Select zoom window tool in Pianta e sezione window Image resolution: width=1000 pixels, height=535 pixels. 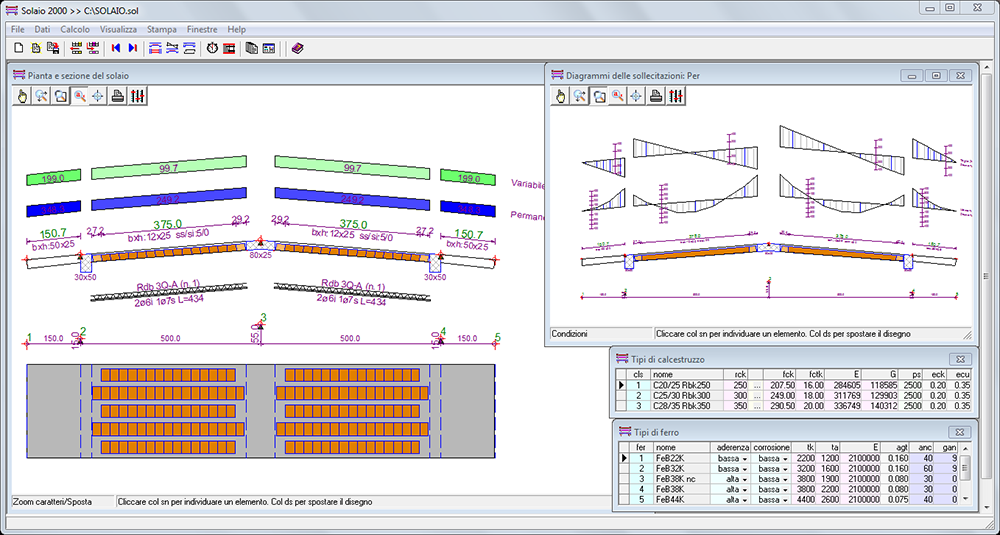(61, 96)
